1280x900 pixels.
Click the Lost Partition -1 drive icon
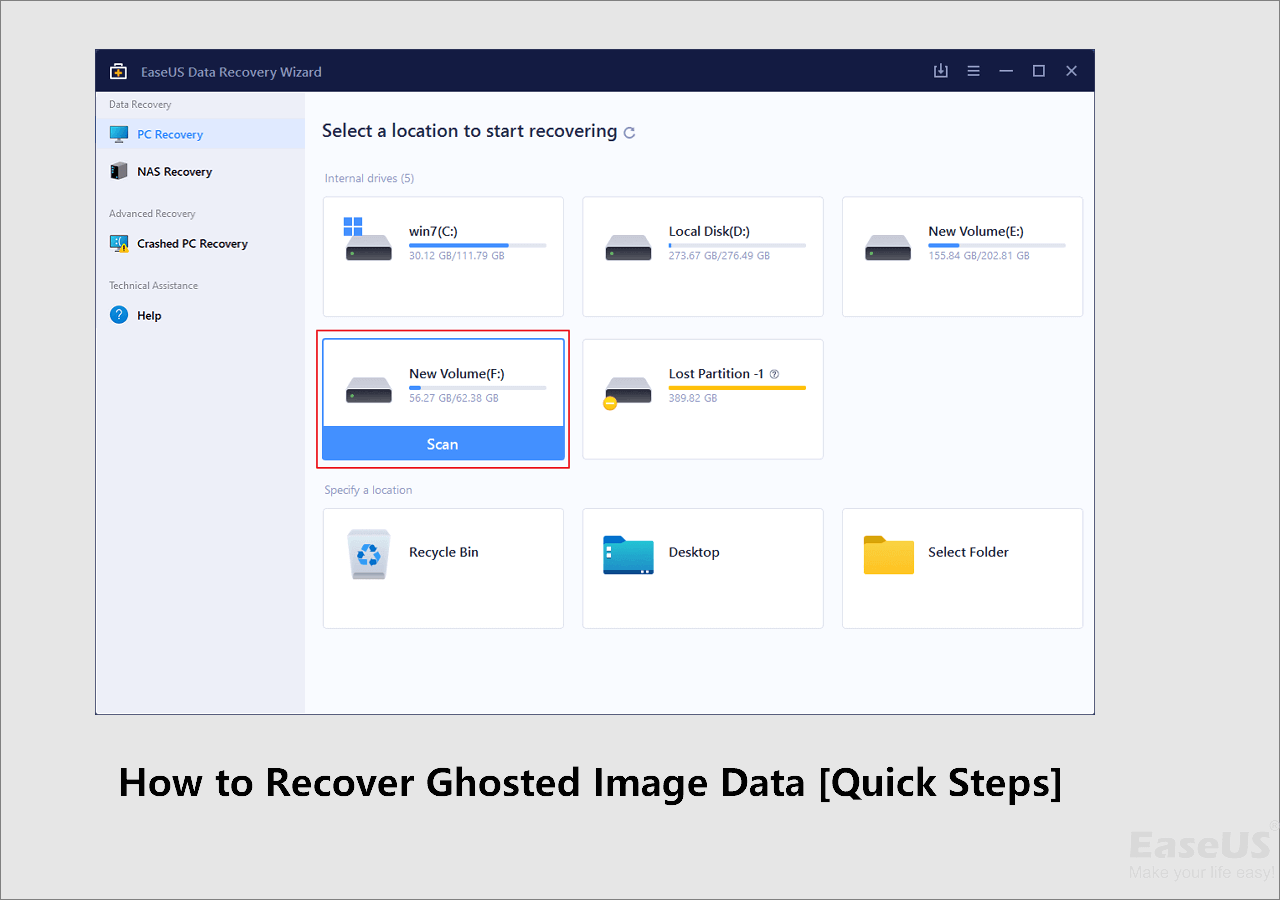click(x=627, y=392)
